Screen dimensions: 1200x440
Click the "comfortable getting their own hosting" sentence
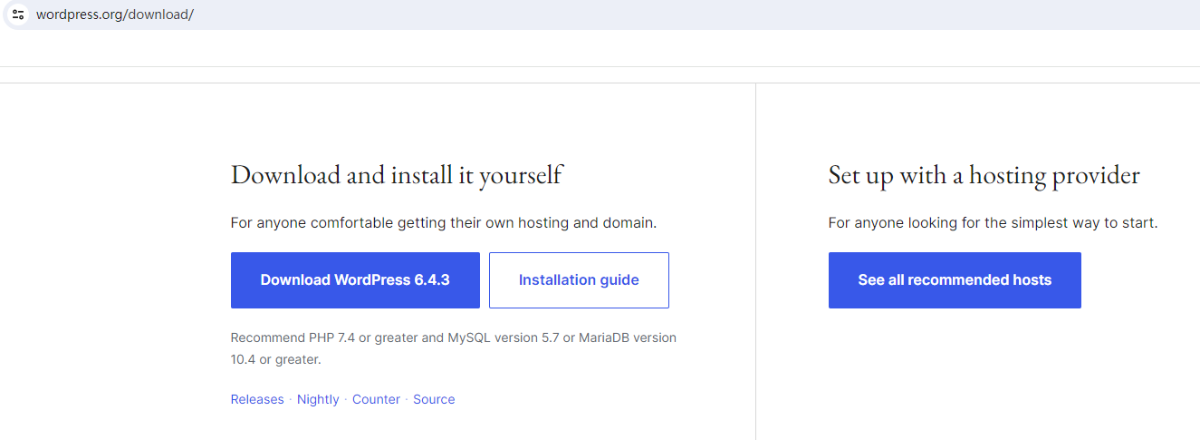pos(443,223)
